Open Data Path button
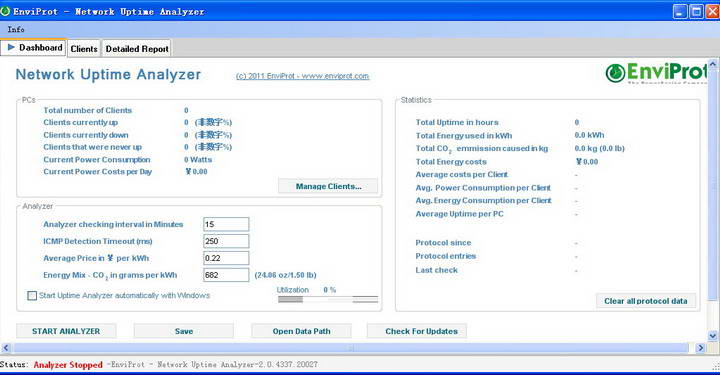The width and height of the screenshot is (720, 375). point(301,331)
